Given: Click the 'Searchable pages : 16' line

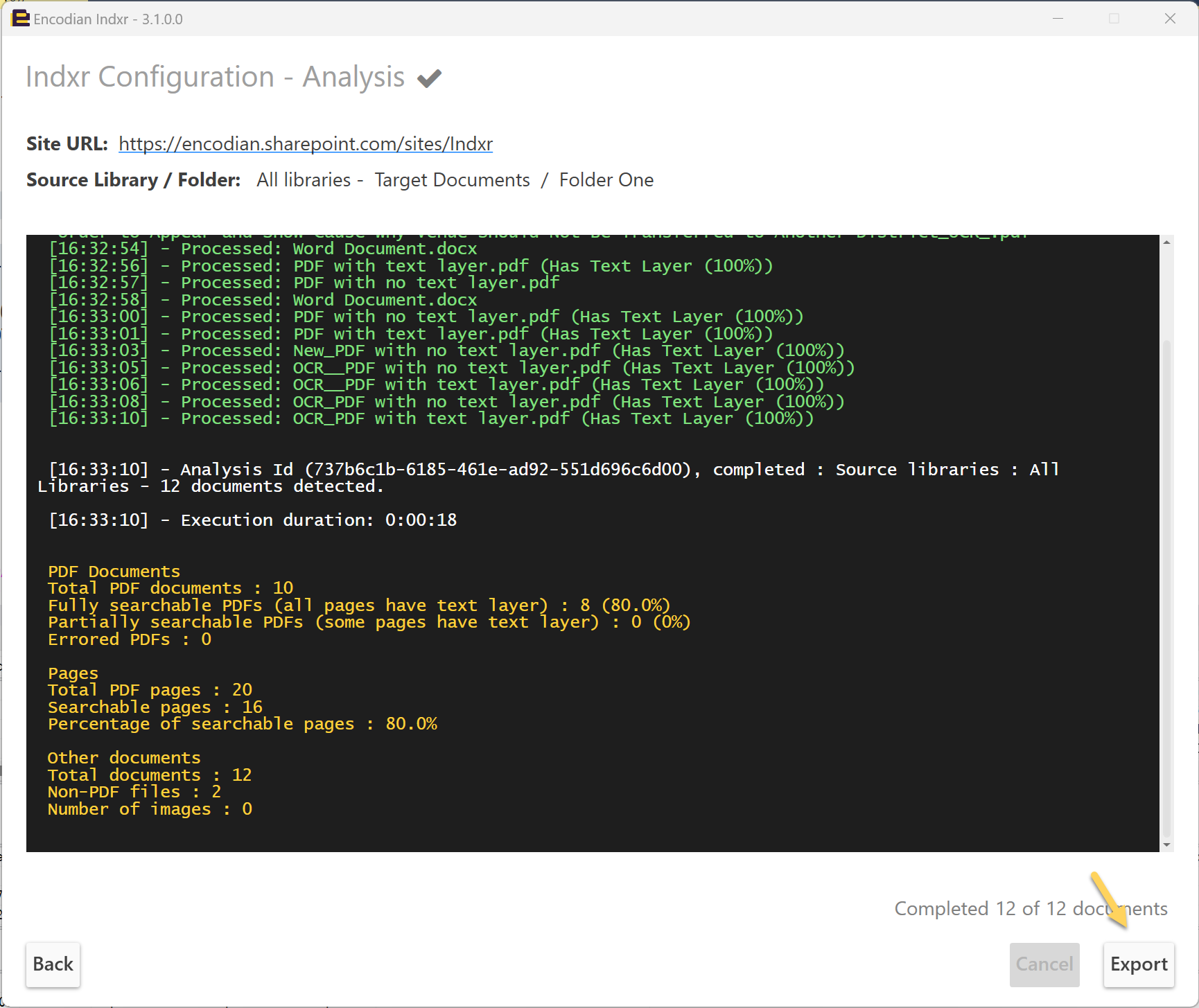Looking at the screenshot, I should [155, 707].
